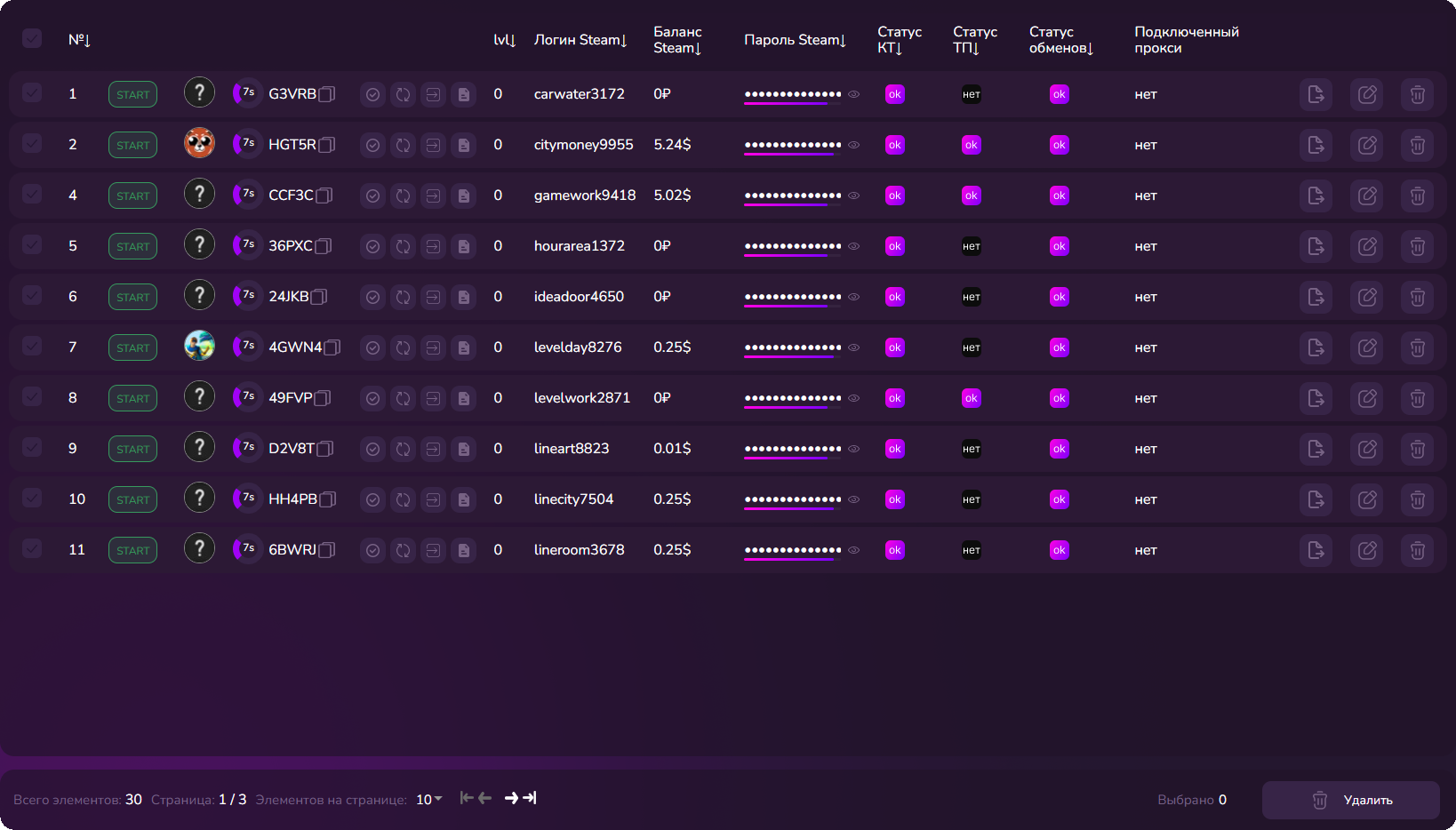Reveal password for carwater3172 account
The height and width of the screenshot is (830, 1456).
click(x=854, y=94)
